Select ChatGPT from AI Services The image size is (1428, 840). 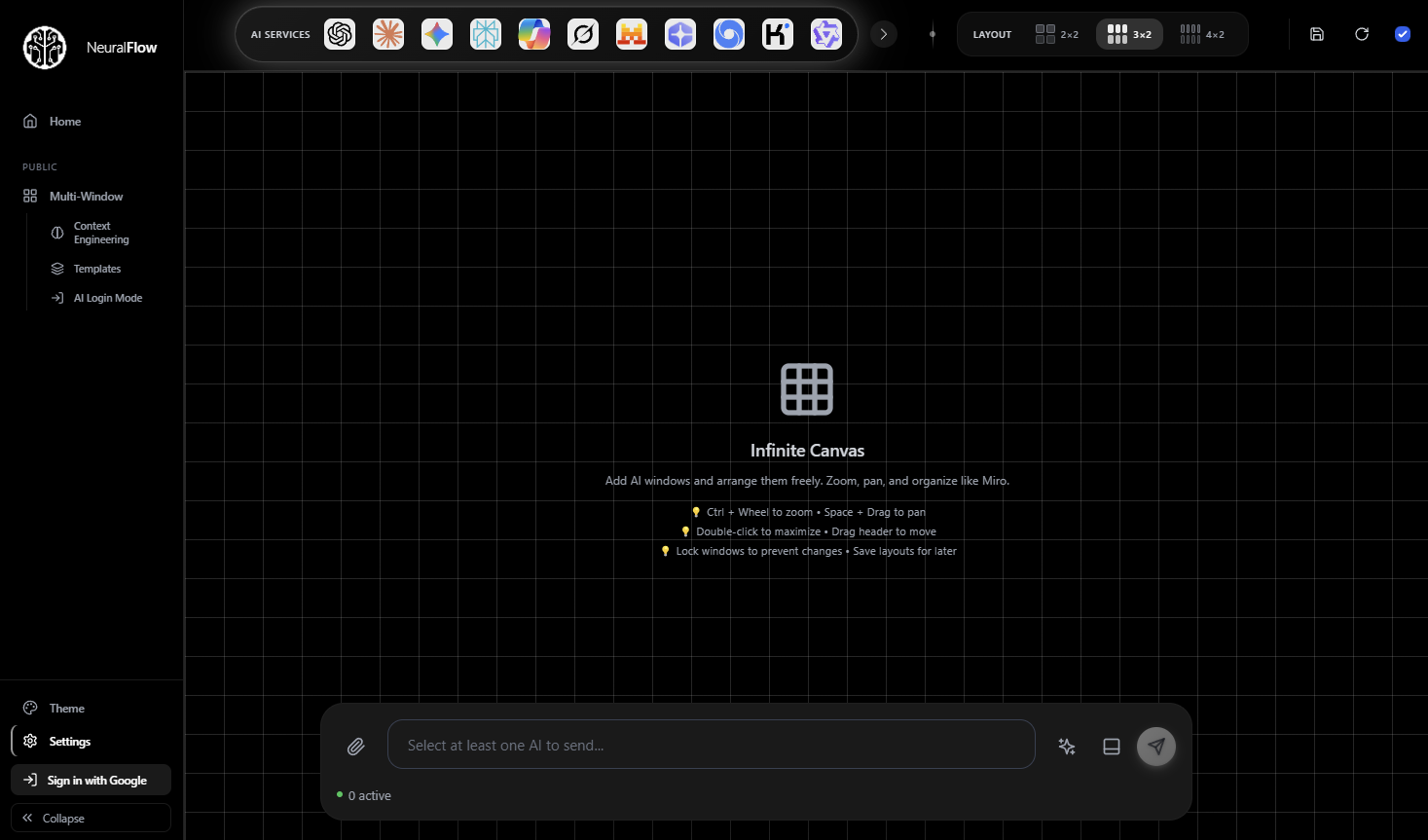coord(340,34)
